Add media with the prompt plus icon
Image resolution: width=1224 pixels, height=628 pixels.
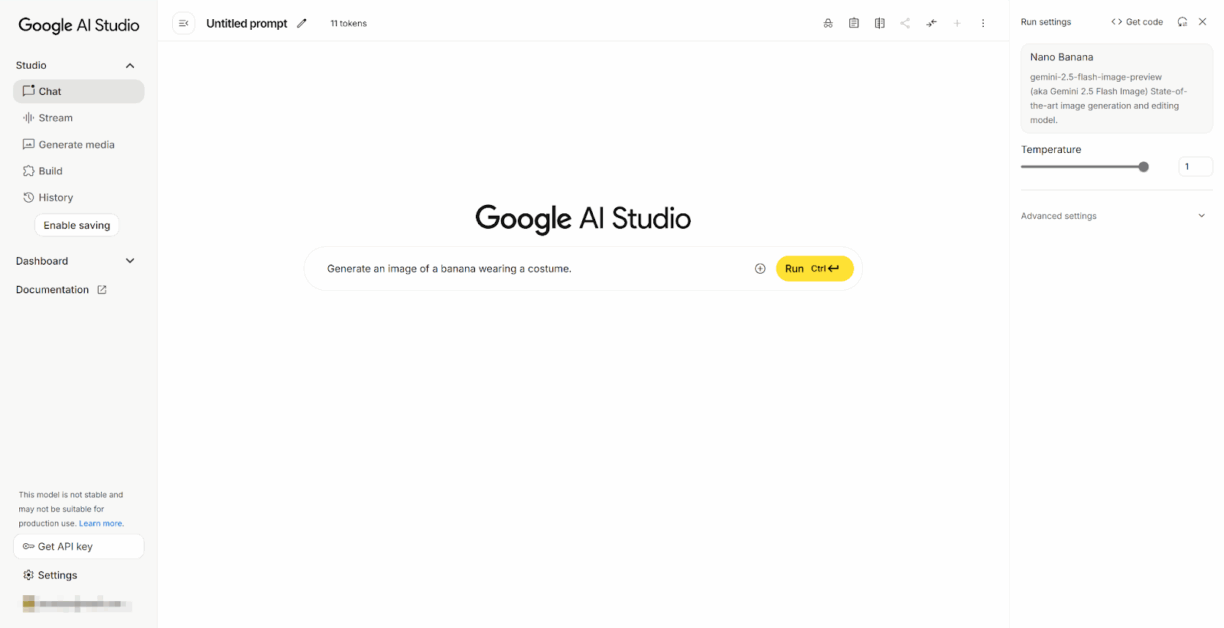pos(760,268)
